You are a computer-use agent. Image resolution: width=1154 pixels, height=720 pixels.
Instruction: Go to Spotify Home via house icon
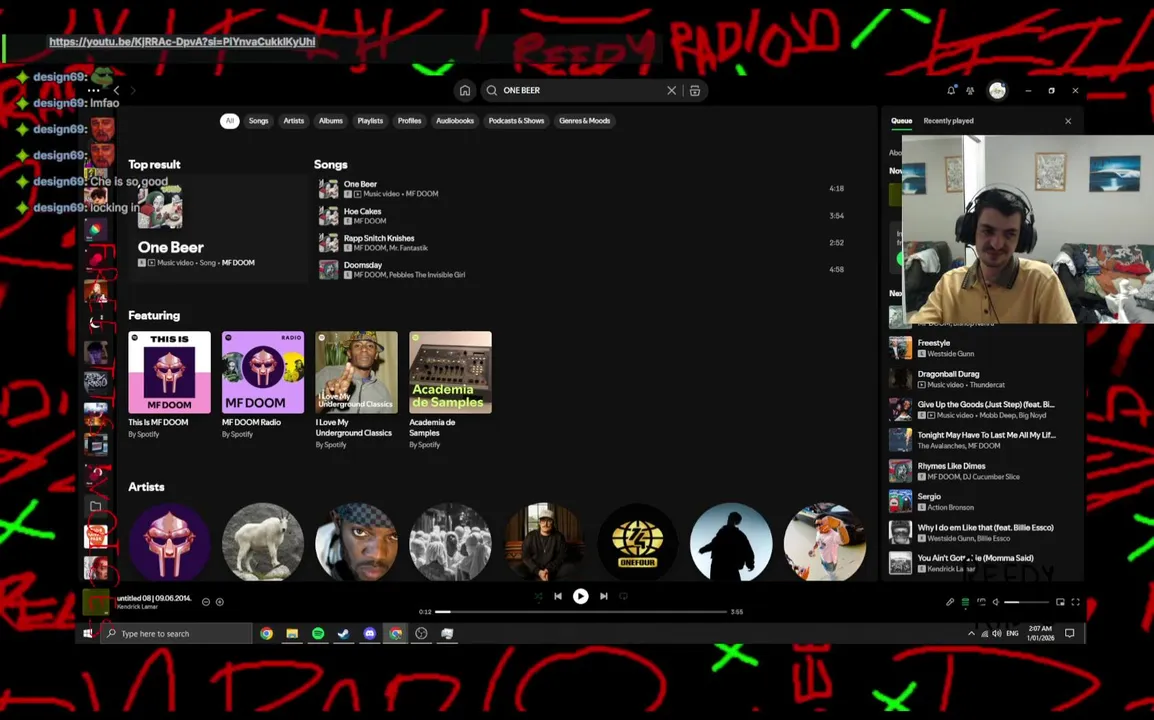coord(464,91)
